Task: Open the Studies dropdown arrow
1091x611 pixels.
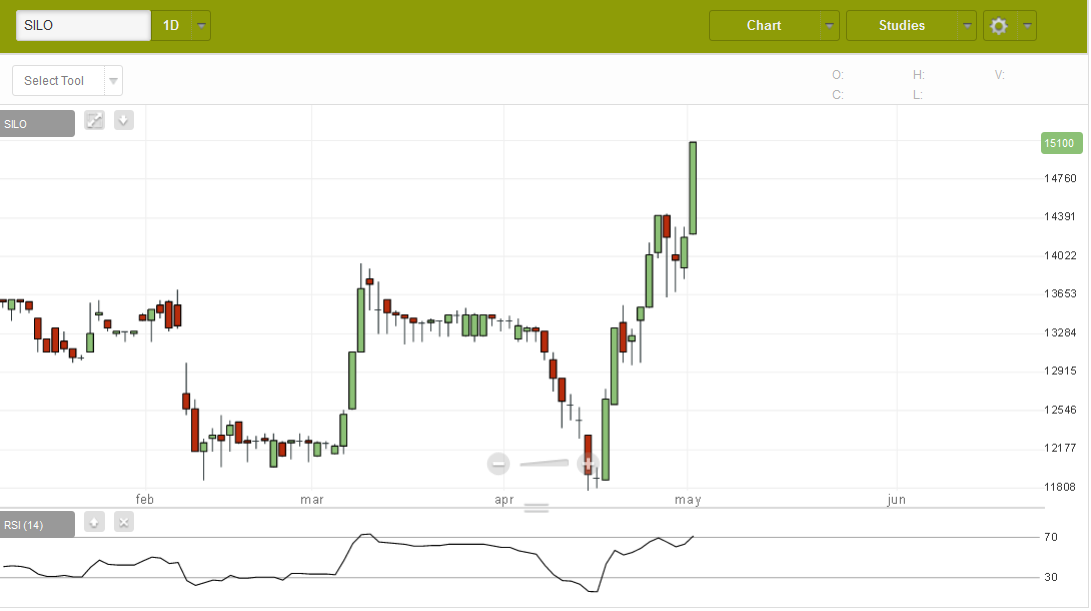Action: pyautogui.click(x=966, y=26)
